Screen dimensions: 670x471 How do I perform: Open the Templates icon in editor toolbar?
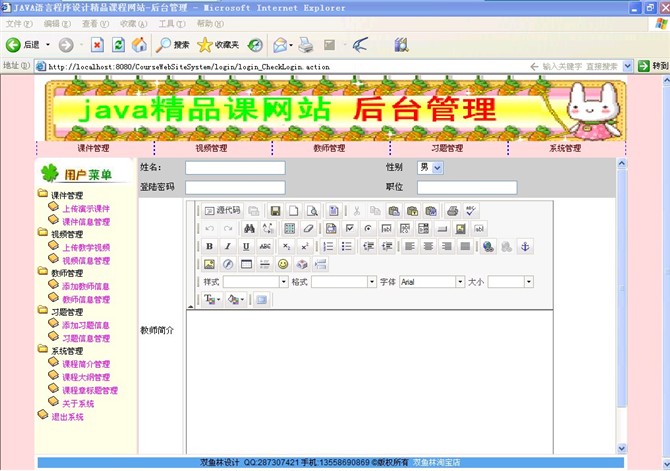(x=334, y=211)
